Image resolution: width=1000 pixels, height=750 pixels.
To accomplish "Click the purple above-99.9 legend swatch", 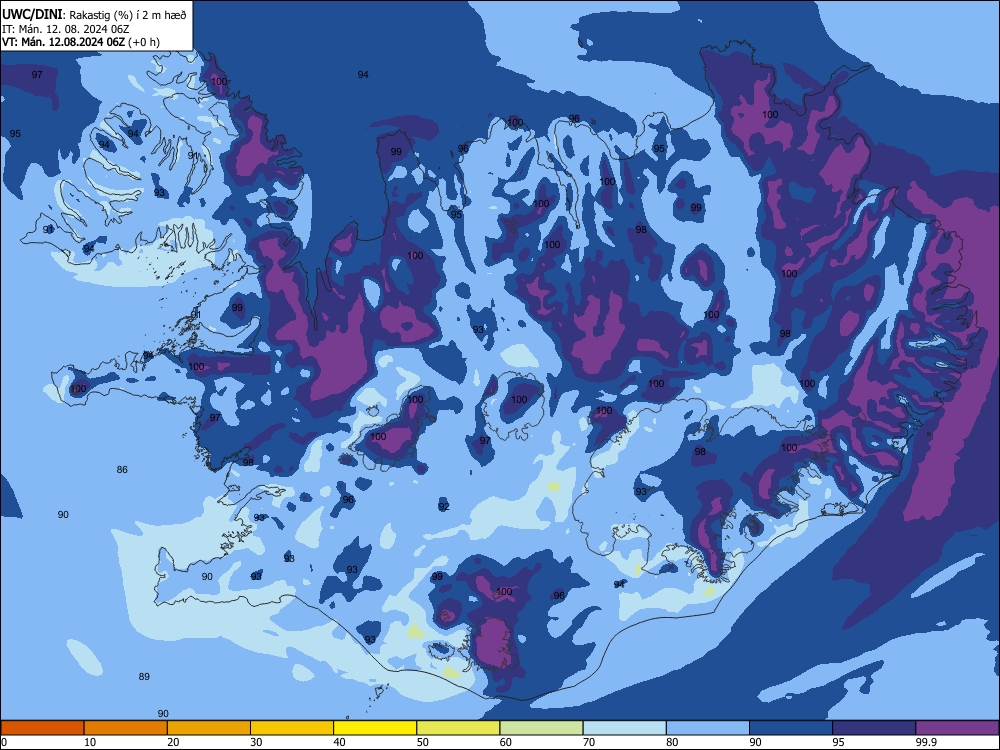I will 957,728.
